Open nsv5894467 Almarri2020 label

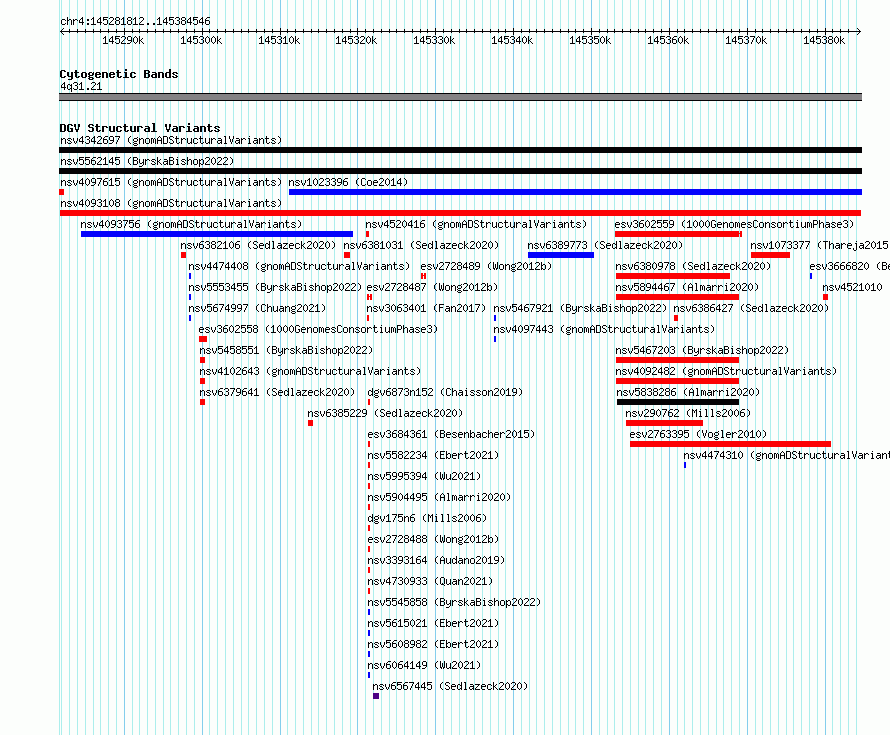[687, 287]
